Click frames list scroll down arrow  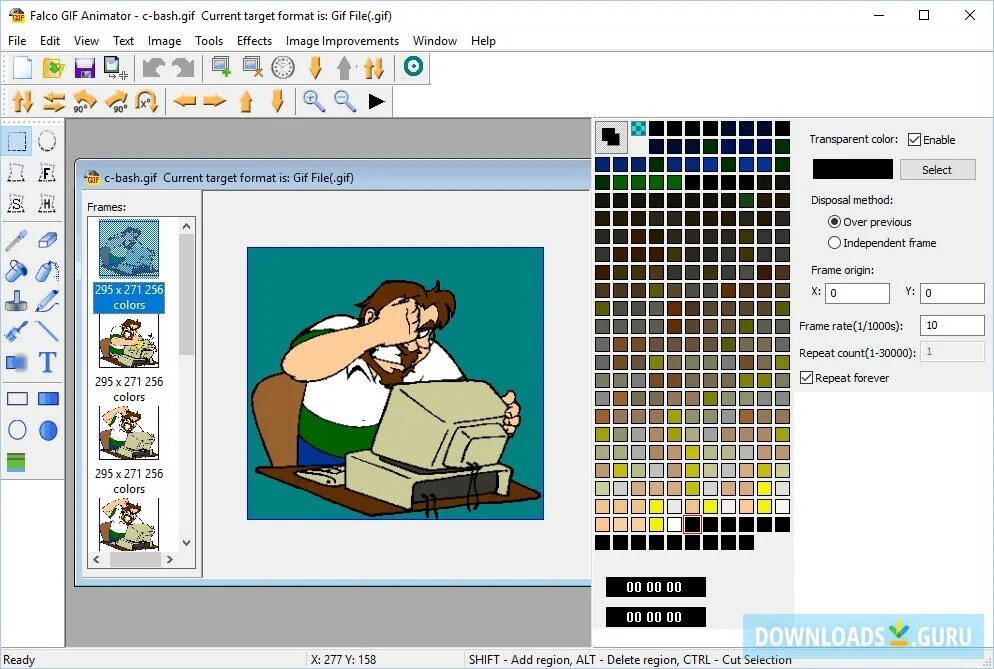coord(186,543)
